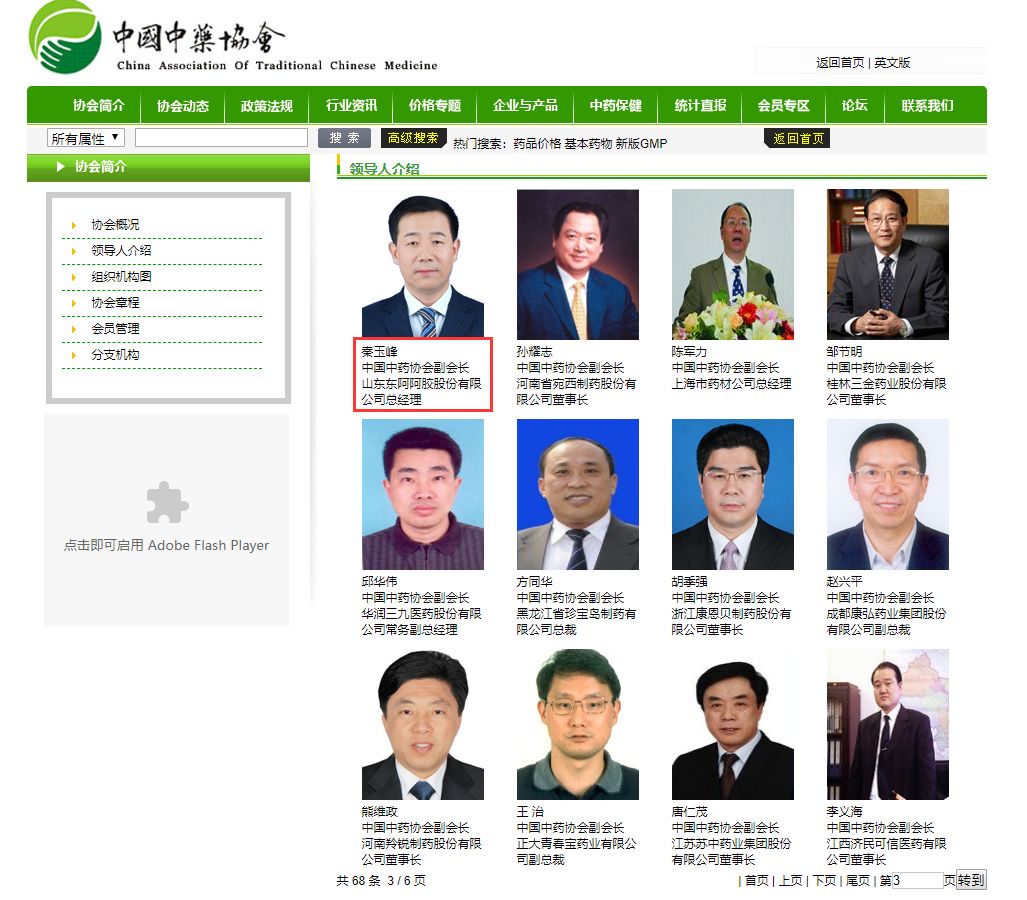Open 协会章程 in sidebar
The image size is (1027, 900).
tap(115, 303)
